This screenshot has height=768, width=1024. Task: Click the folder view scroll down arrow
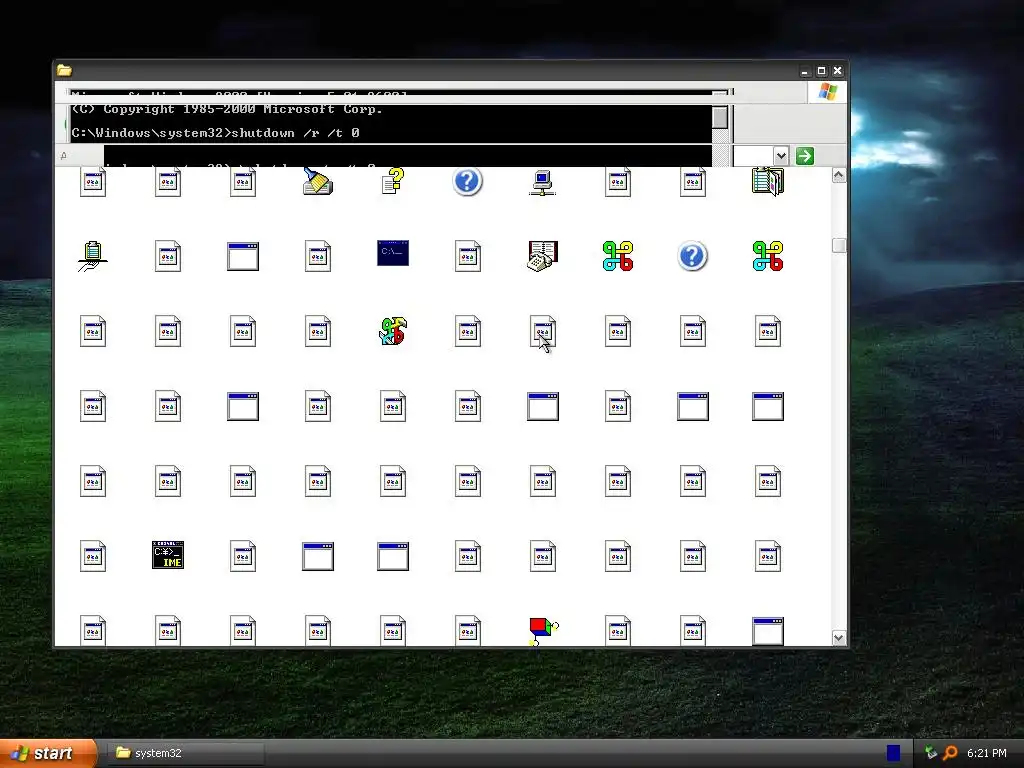tap(839, 638)
